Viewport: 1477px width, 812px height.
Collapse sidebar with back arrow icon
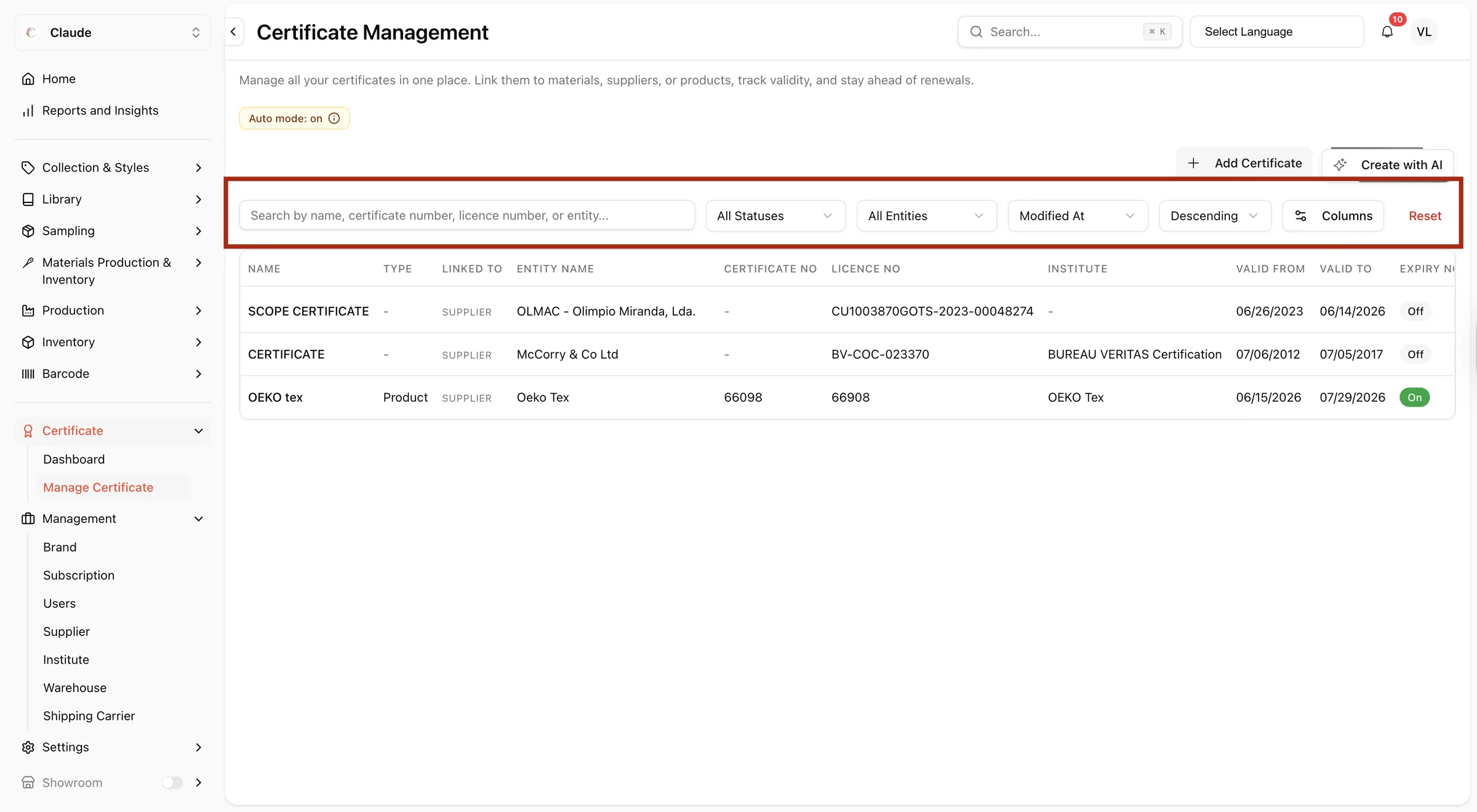[x=233, y=32]
